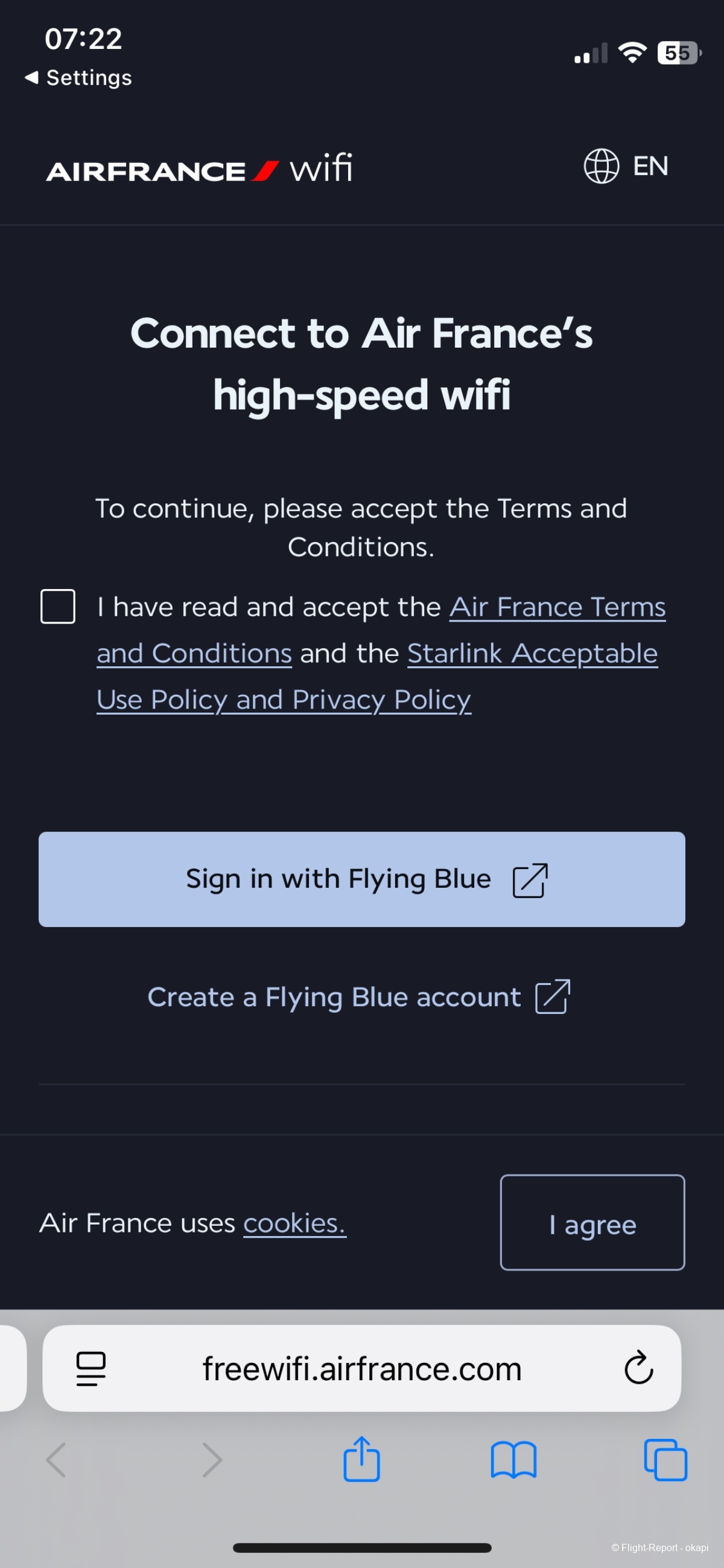Tap the freewifi.airfrance.com address field
This screenshot has width=724, height=1568.
361,1368
